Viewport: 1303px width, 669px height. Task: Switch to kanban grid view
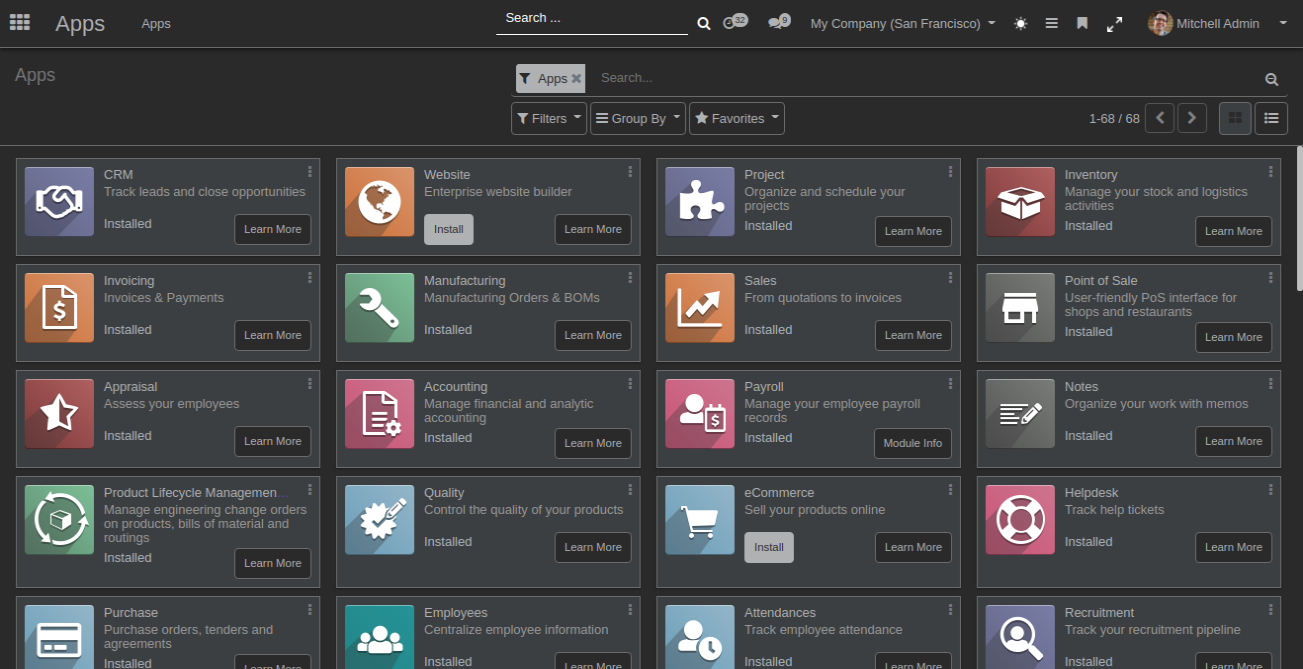[1236, 118]
